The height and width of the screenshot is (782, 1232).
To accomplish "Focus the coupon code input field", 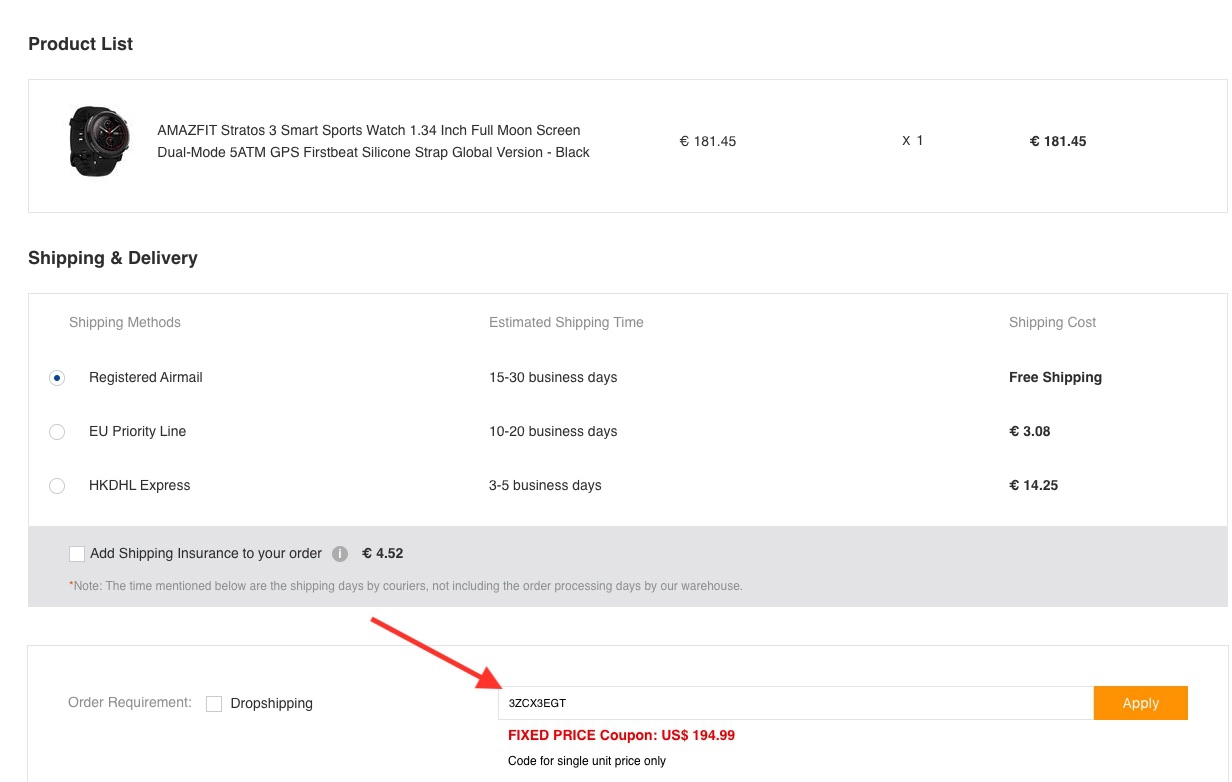I will pyautogui.click(x=796, y=703).
